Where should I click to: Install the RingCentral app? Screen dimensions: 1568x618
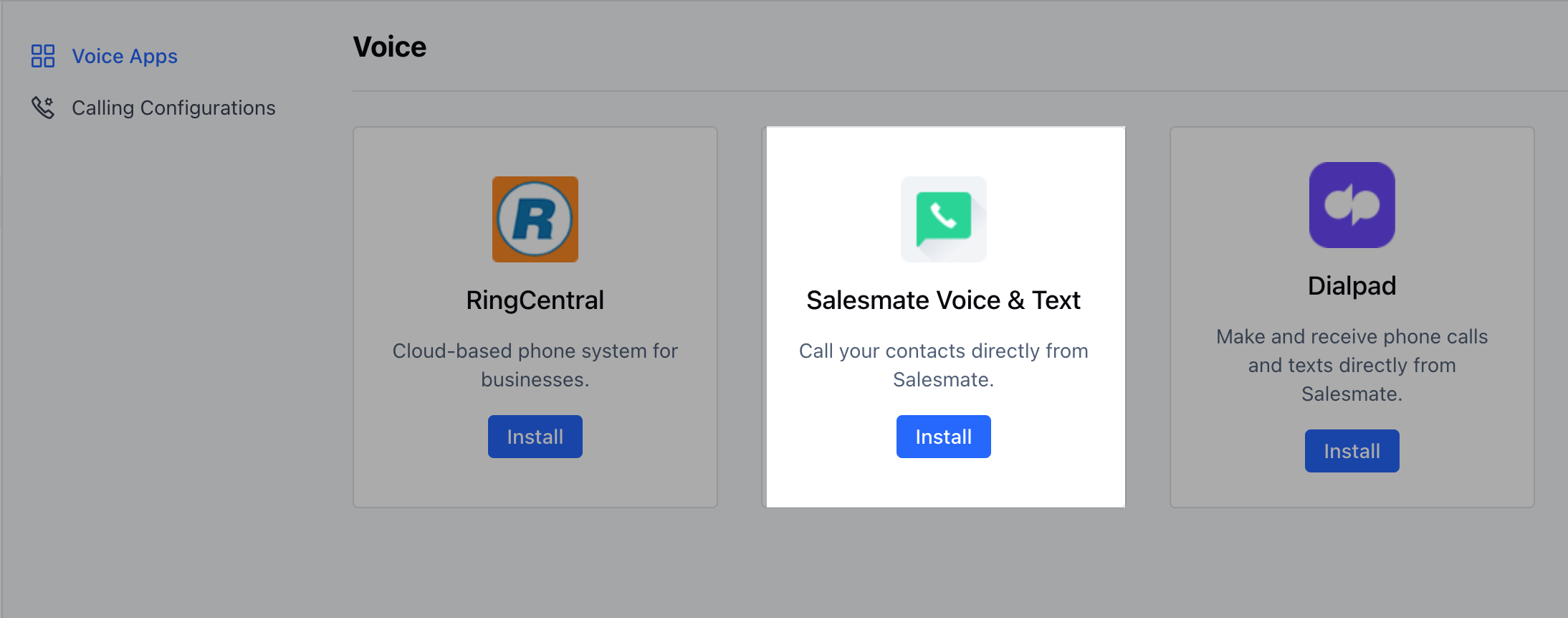(x=535, y=437)
